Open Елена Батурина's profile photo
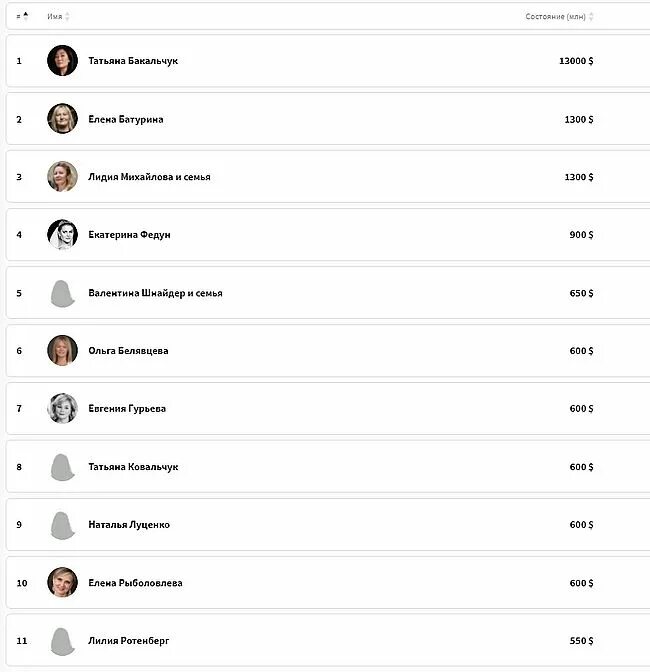 [x=62, y=119]
